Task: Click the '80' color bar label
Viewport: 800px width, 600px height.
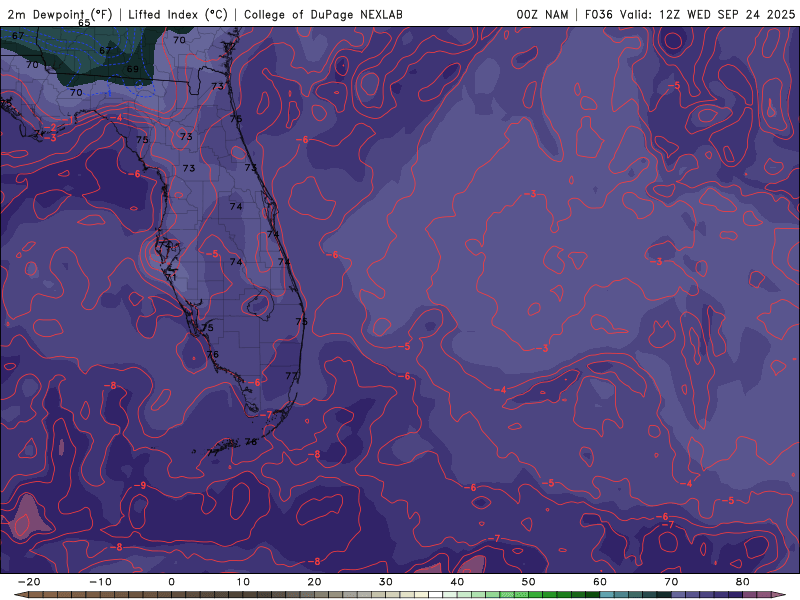Action: tap(743, 582)
